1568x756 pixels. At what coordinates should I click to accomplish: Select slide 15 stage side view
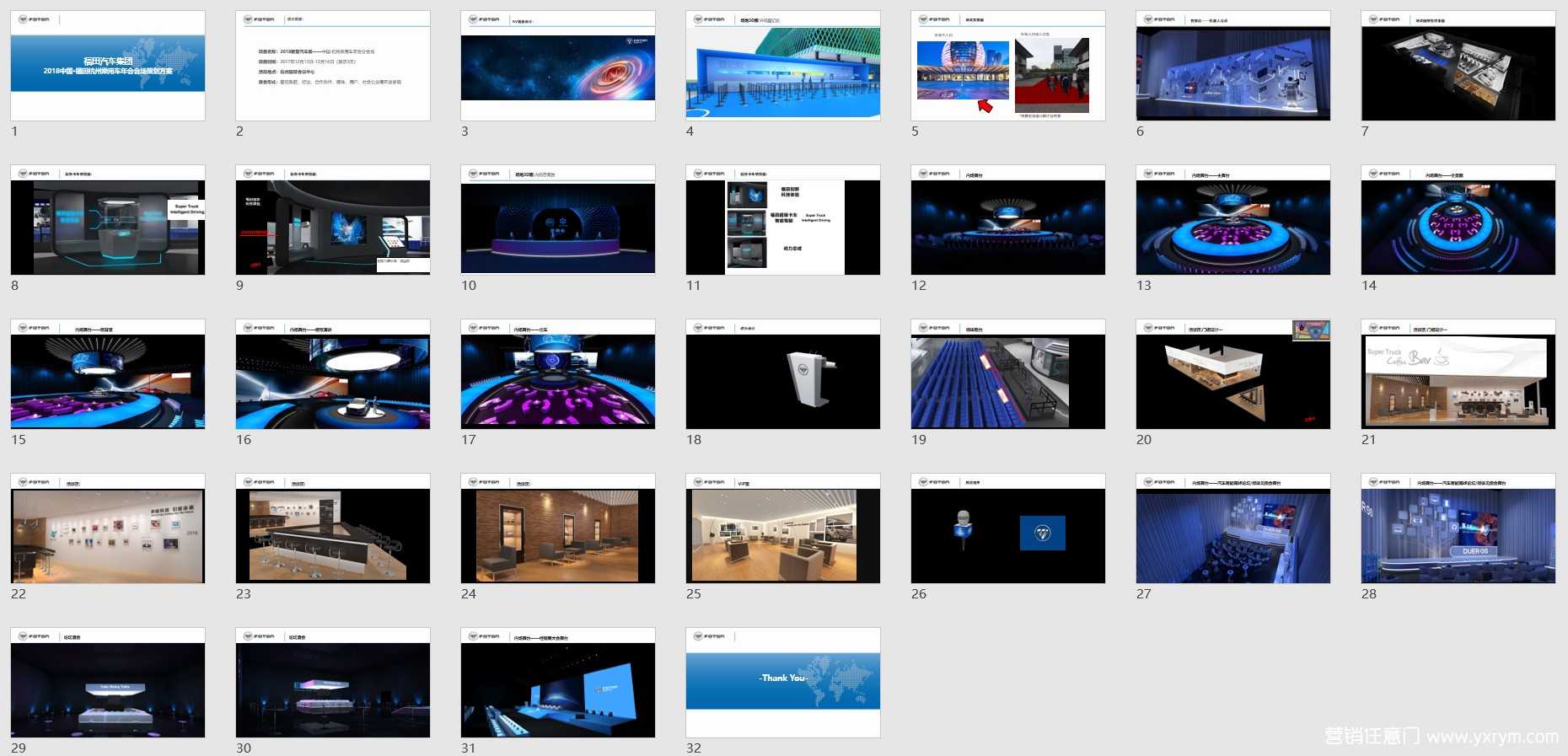(108, 374)
